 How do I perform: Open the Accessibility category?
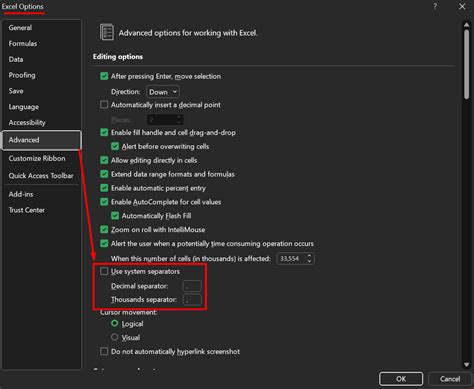click(27, 122)
